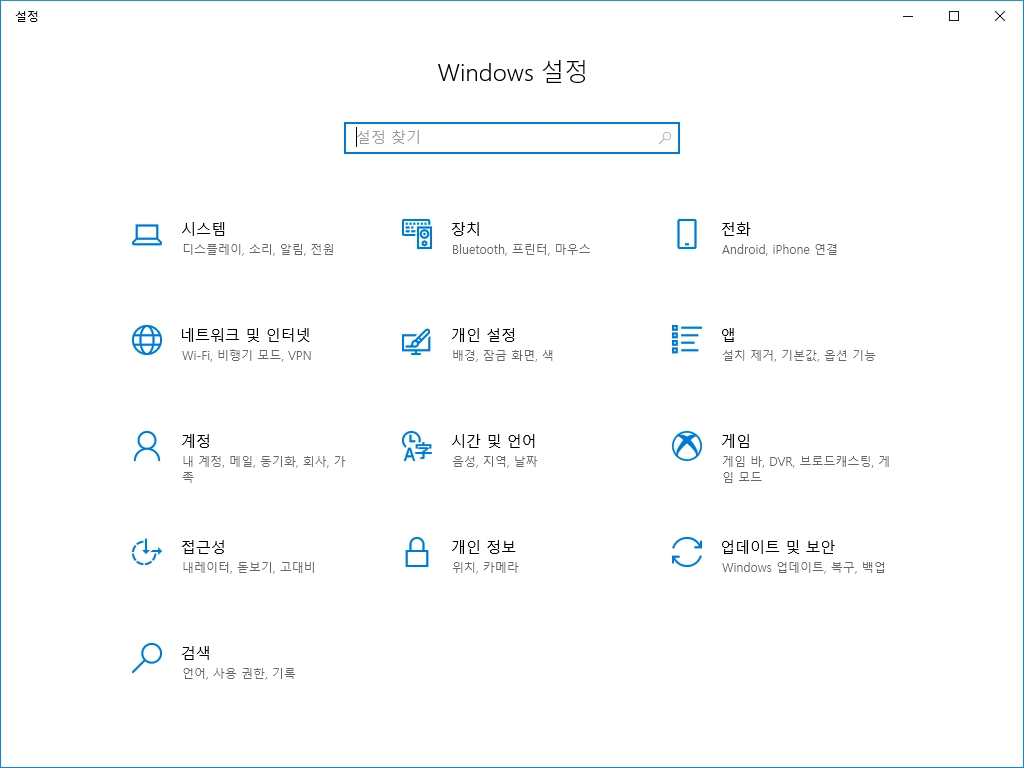
Task: Click text 'Windows 업데이트, 복구, 백업'
Action: 803,566
